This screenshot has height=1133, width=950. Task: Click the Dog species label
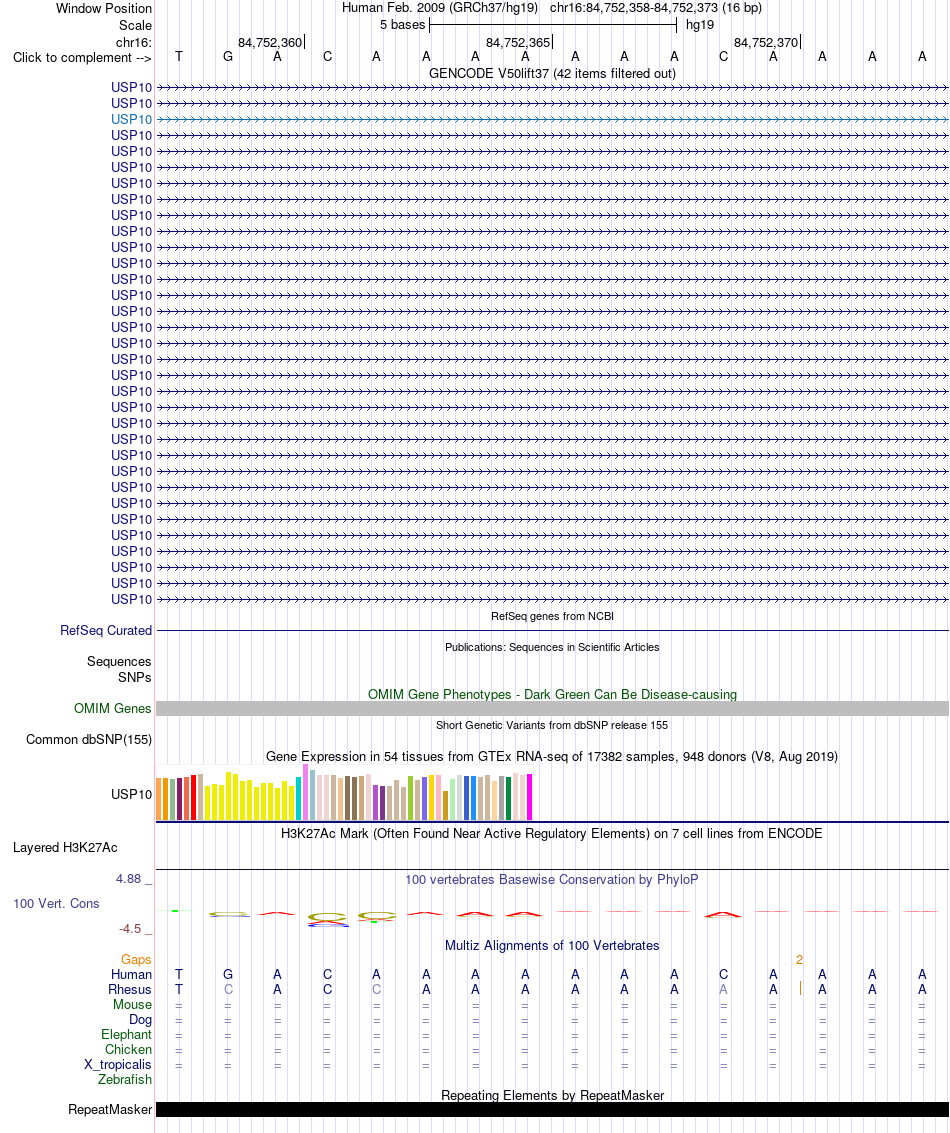point(140,1020)
